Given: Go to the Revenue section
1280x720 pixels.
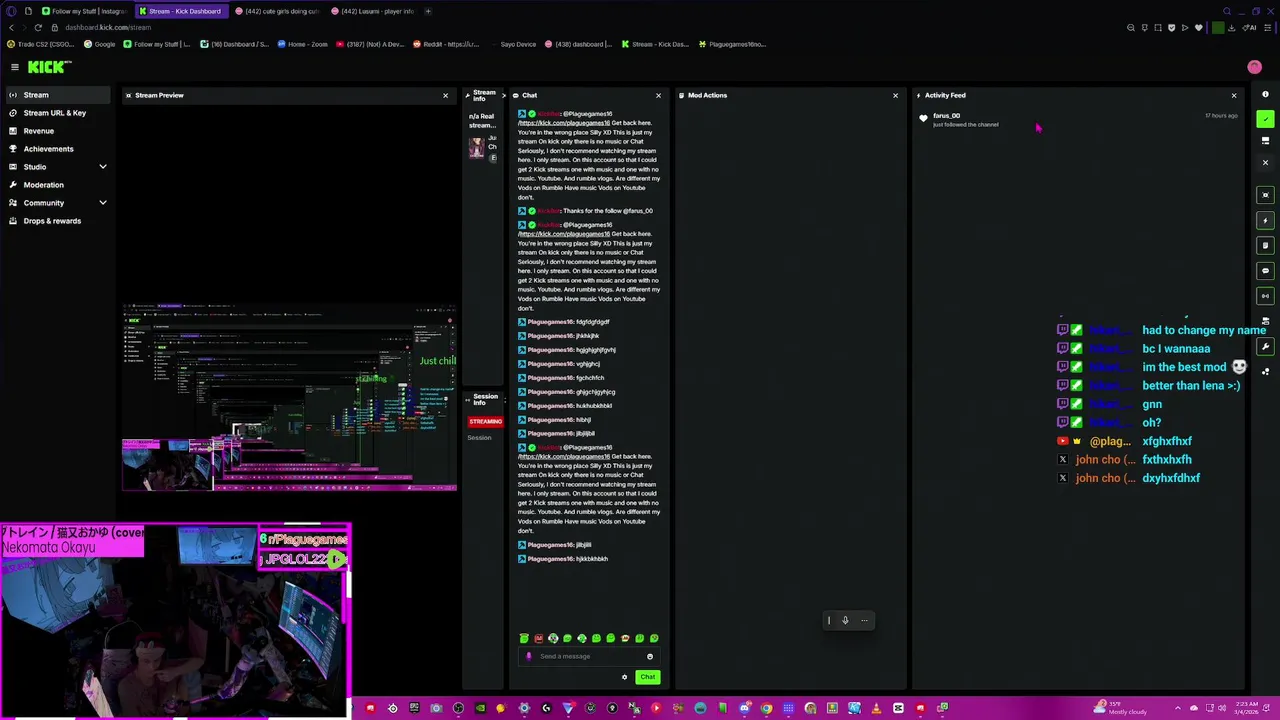Looking at the screenshot, I should click(x=58, y=131).
